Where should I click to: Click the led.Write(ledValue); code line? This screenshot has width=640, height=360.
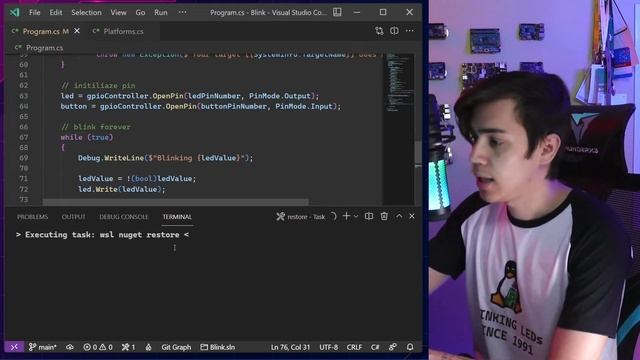tap(122, 189)
